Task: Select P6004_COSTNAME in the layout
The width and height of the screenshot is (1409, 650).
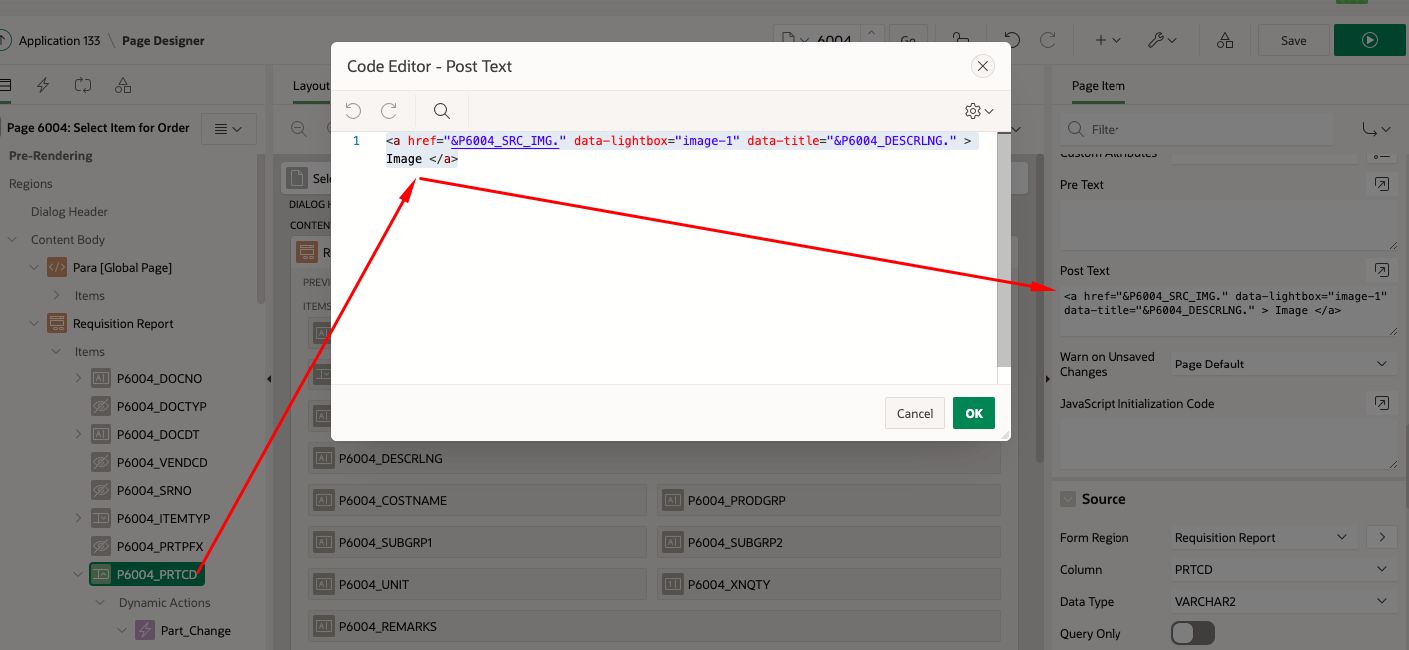Action: [479, 500]
